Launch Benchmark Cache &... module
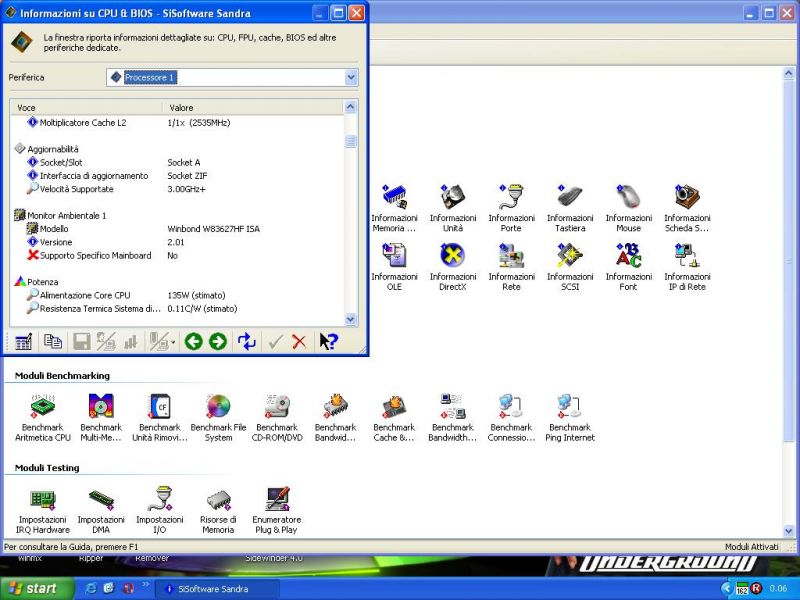Viewport: 800px width, 600px height. (394, 417)
